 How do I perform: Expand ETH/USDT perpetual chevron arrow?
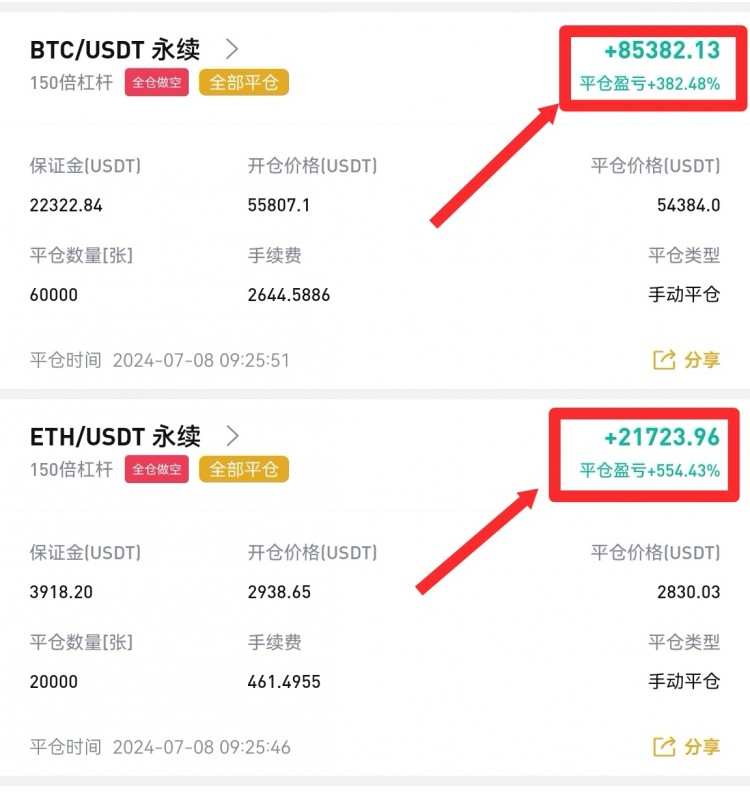click(x=232, y=436)
